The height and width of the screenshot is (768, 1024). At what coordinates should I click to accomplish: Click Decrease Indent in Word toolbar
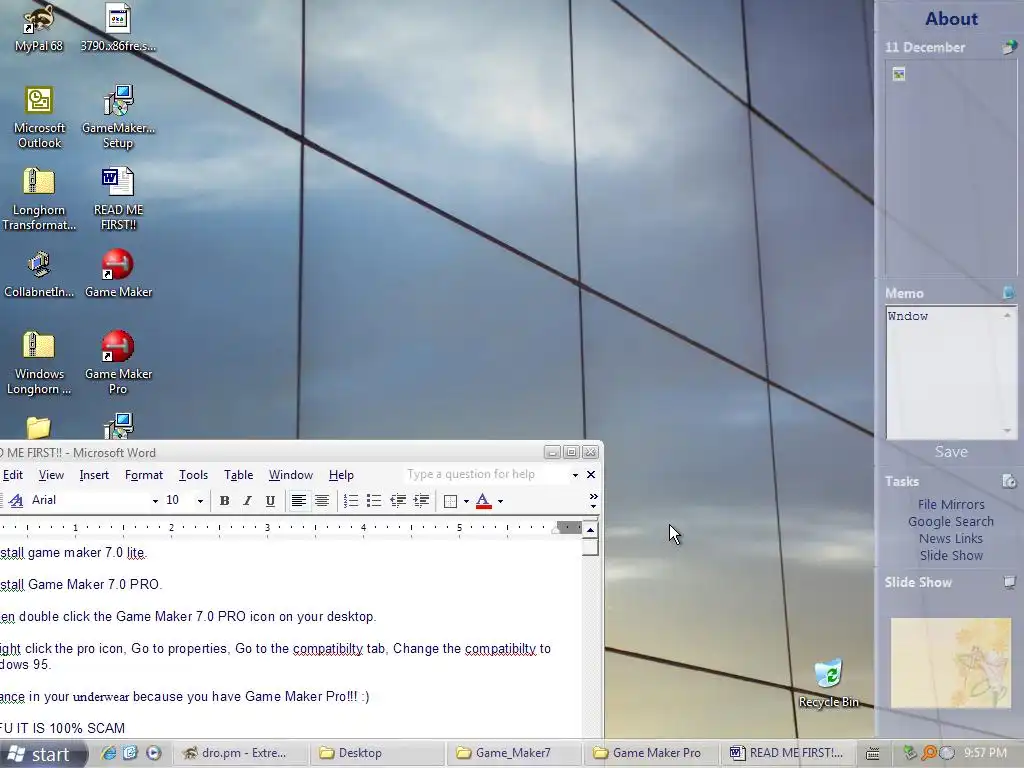pyautogui.click(x=397, y=501)
